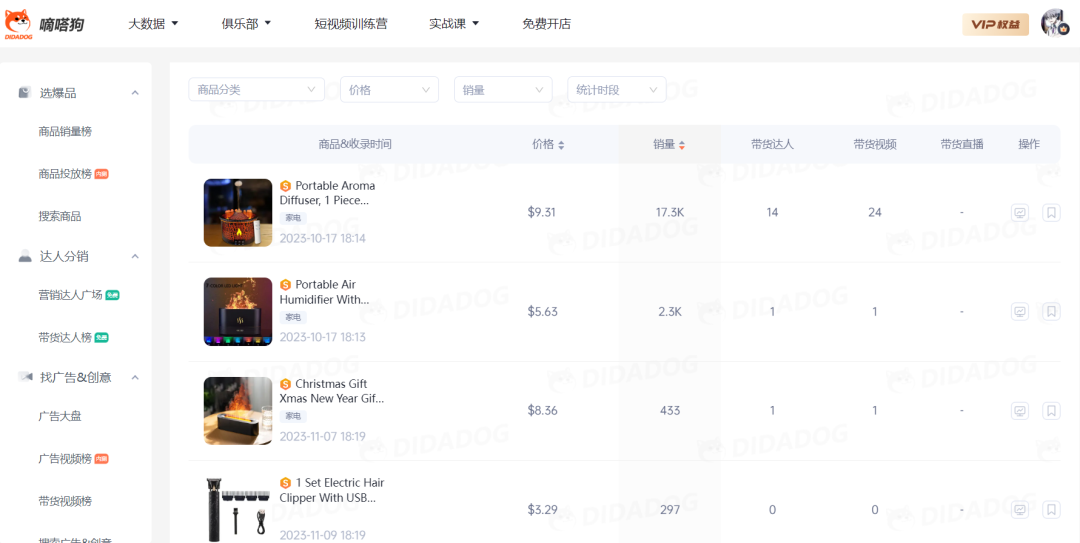Image resolution: width=1080 pixels, height=543 pixels.
Task: Click the VIP权益 badge
Action: (x=995, y=24)
